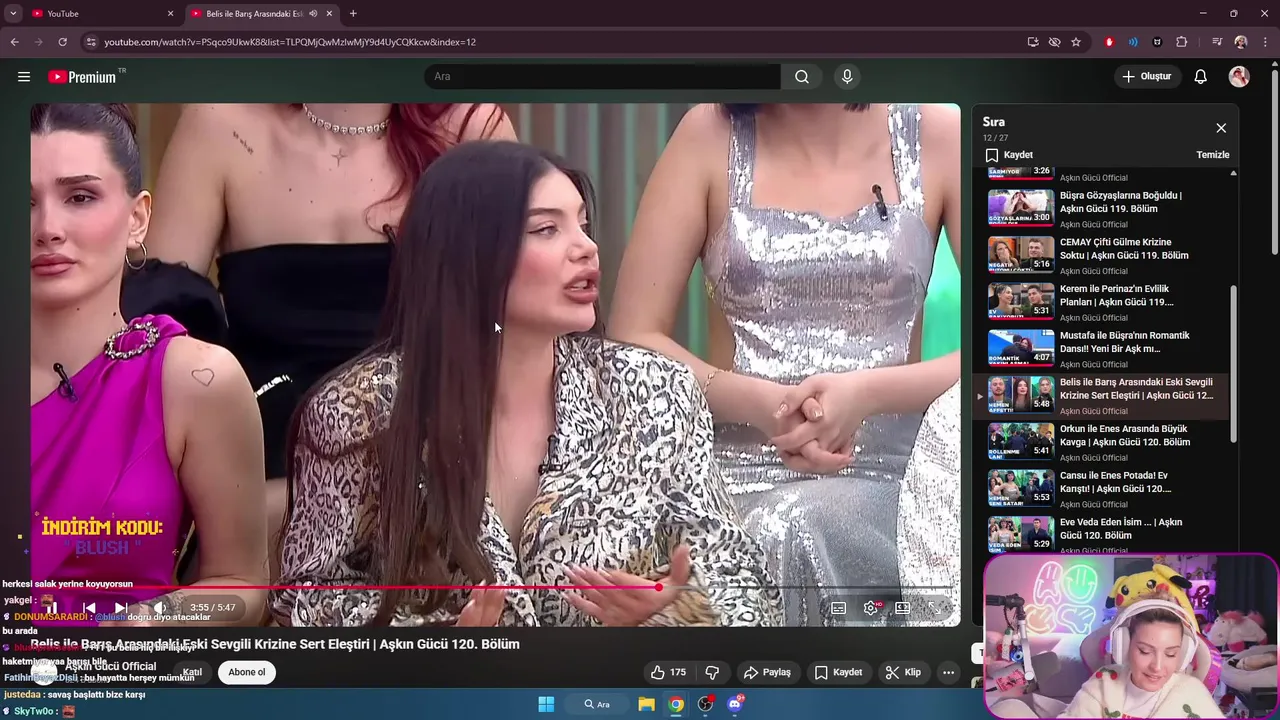1280x720 pixels.
Task: Open the red hand ad blocker extension
Action: coord(1109,42)
